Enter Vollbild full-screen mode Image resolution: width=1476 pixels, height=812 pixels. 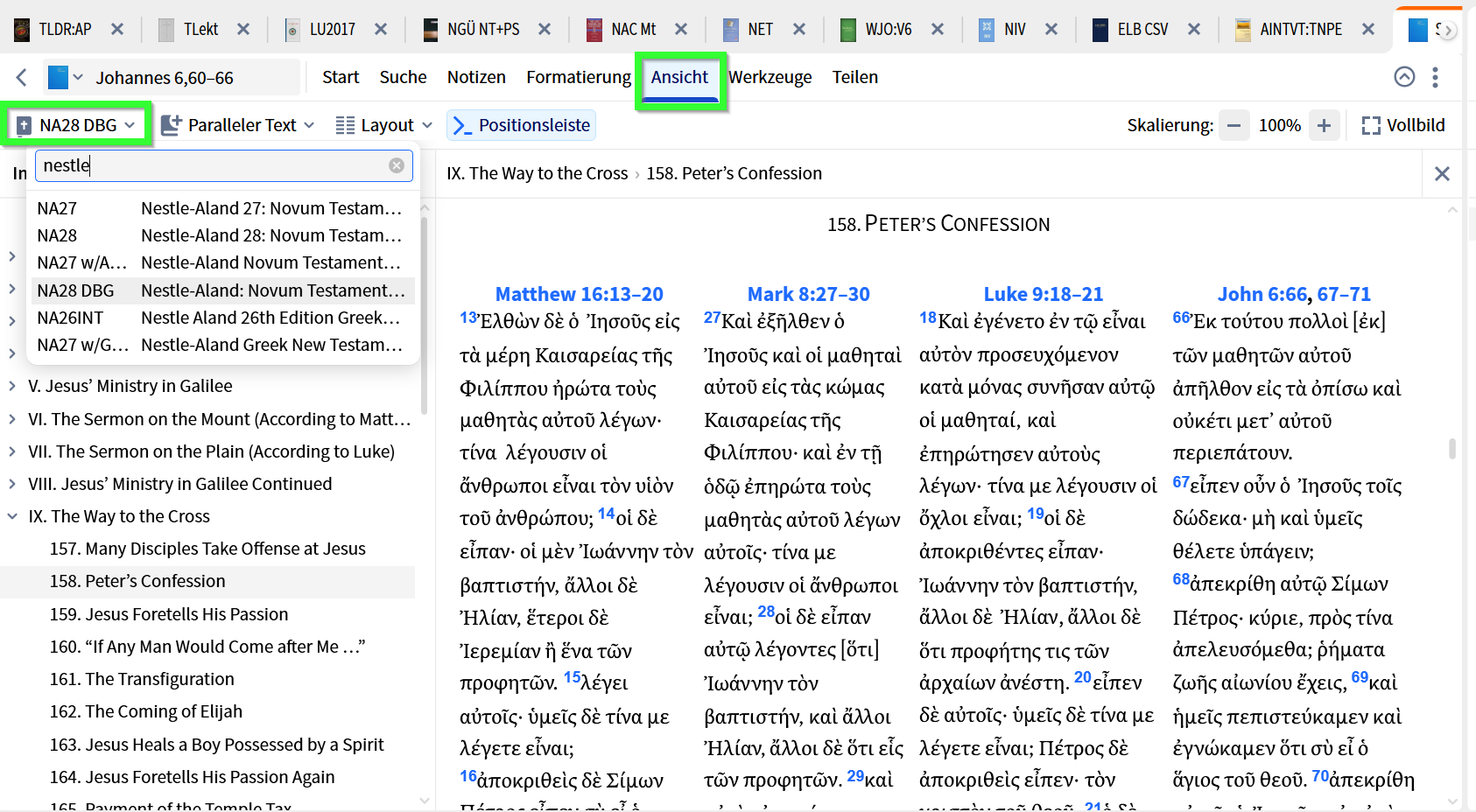coord(1403,125)
